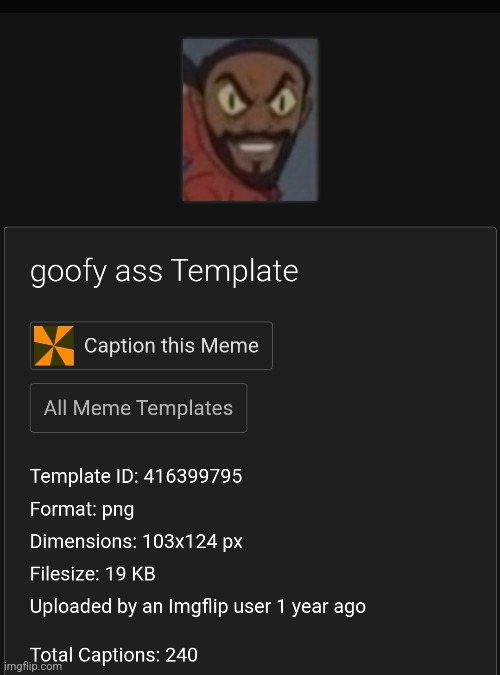
Task: Click the 'Filesize:' label
Action: (x=65, y=574)
